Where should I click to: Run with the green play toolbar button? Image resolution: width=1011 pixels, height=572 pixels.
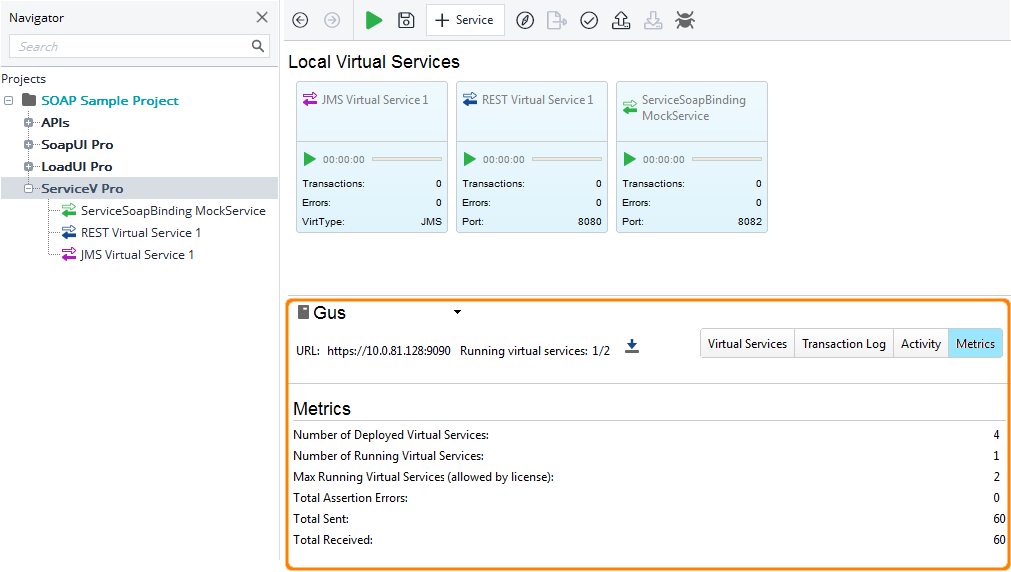pyautogui.click(x=373, y=20)
